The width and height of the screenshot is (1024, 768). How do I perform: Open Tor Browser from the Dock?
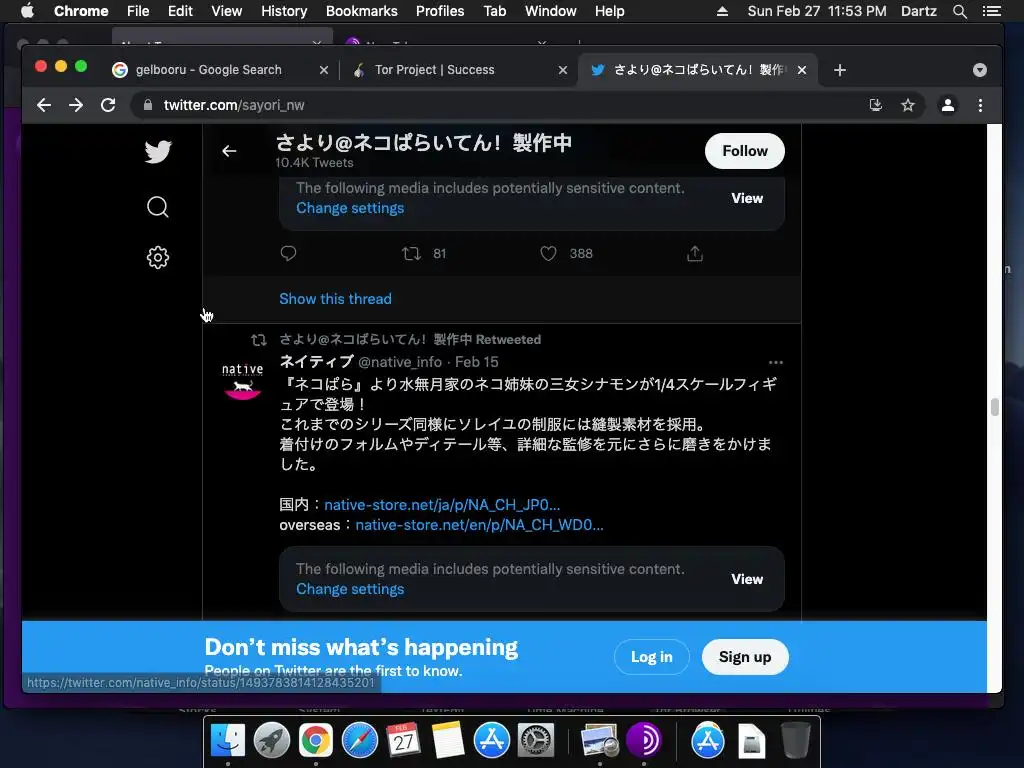[x=644, y=741]
